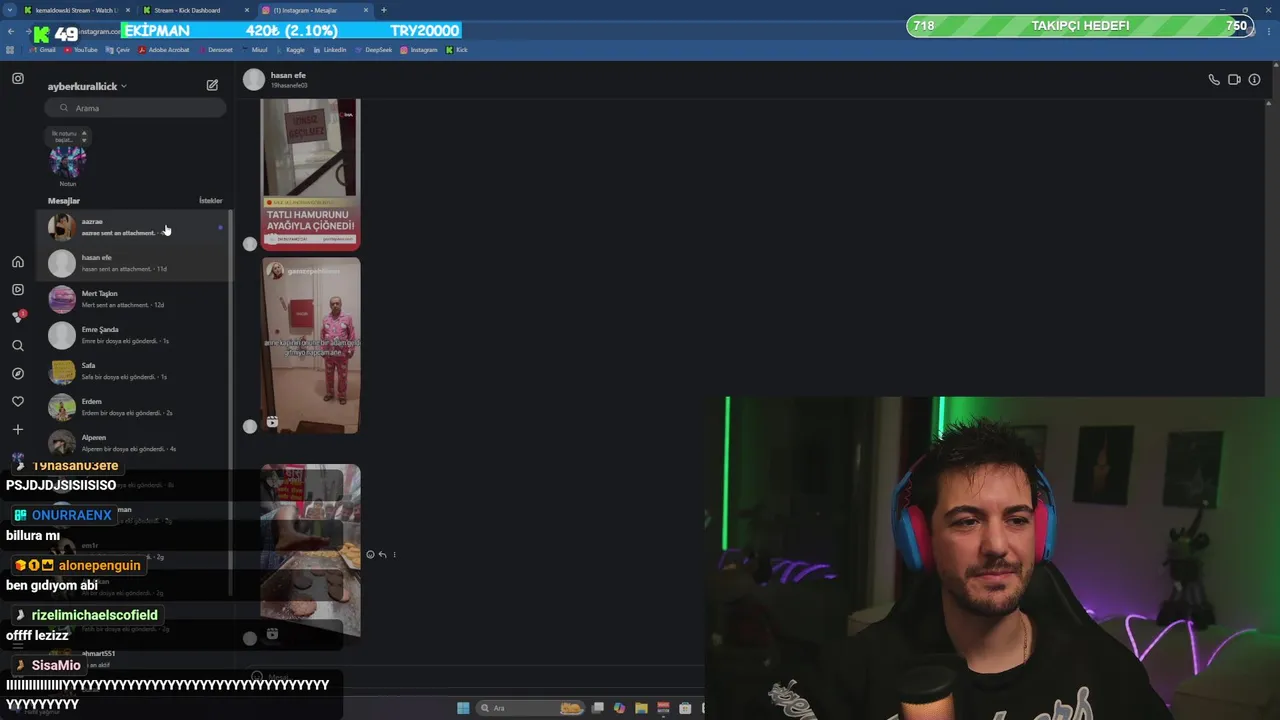Open the tab search dropdown arrow

coord(9,10)
